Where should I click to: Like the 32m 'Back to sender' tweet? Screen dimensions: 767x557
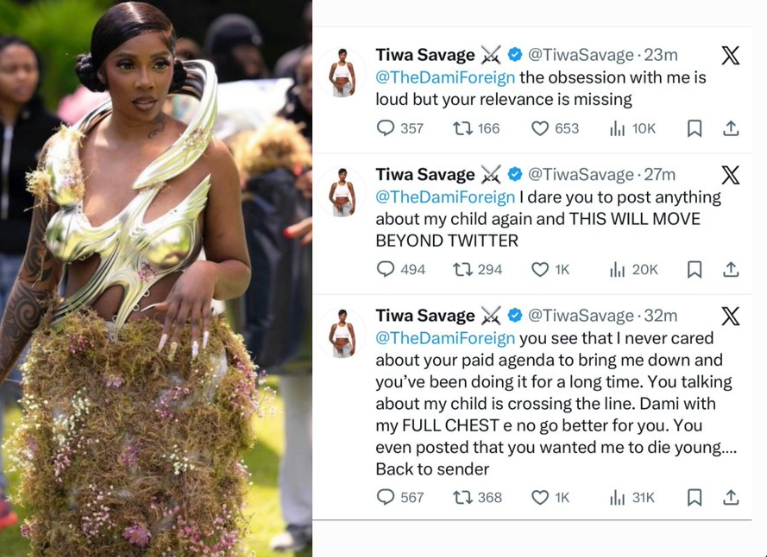coord(541,497)
